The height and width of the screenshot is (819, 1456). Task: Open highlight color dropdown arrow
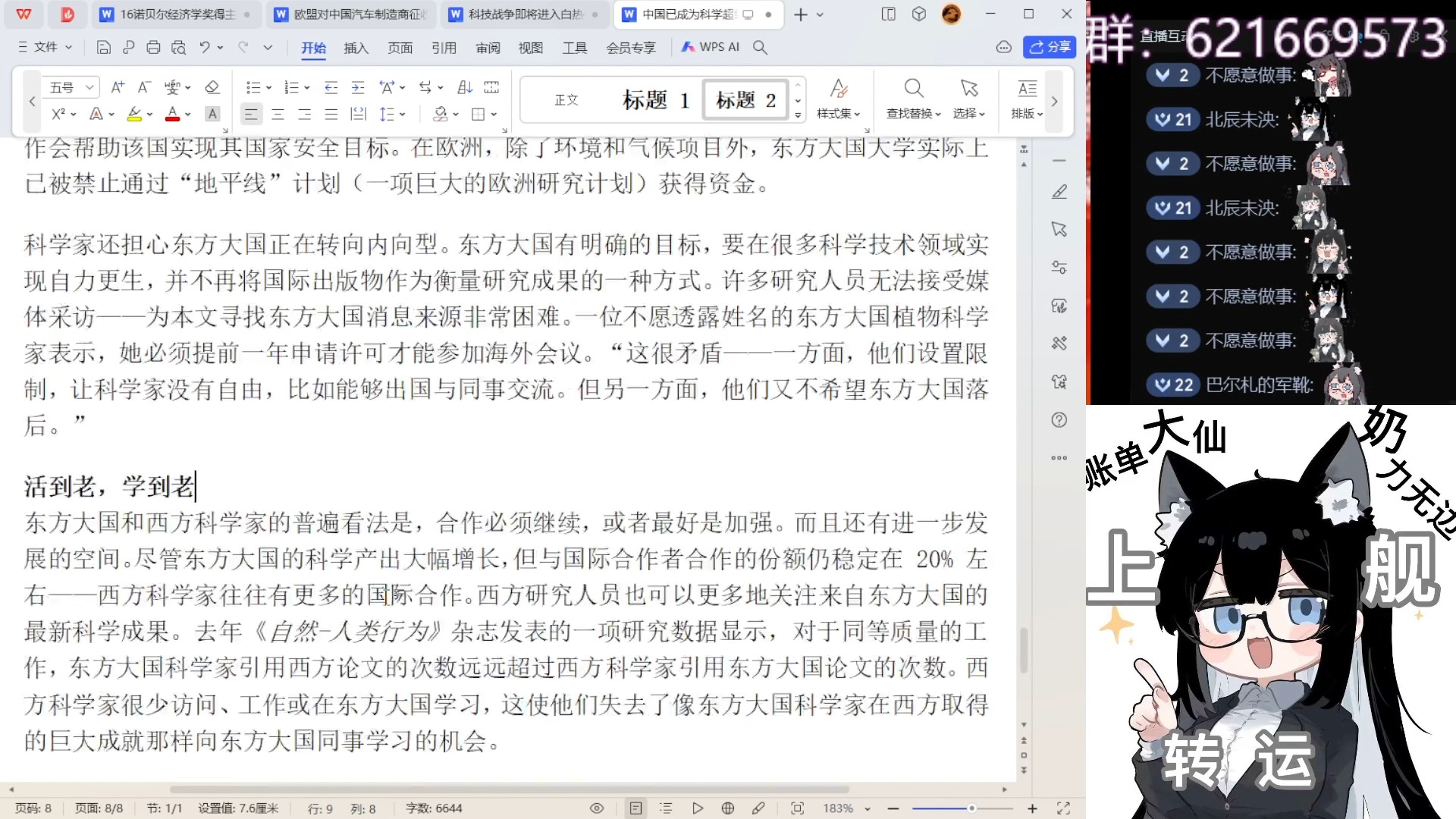click(x=149, y=115)
